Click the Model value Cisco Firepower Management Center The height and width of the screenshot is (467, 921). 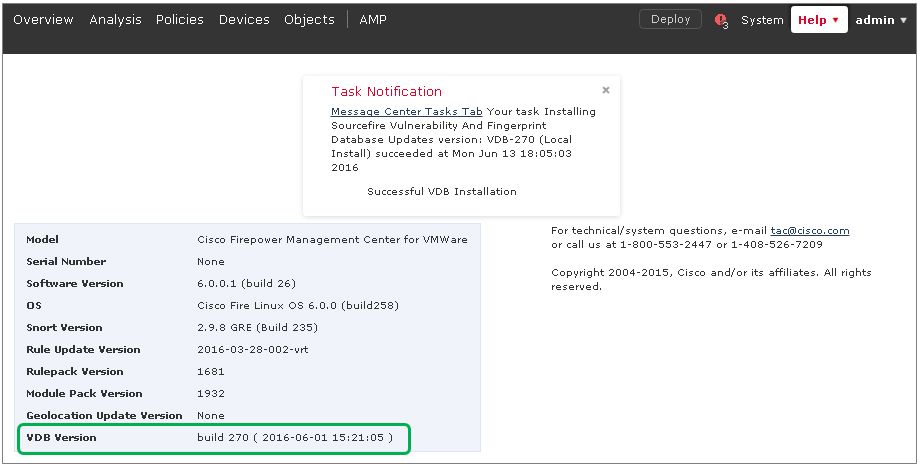332,239
